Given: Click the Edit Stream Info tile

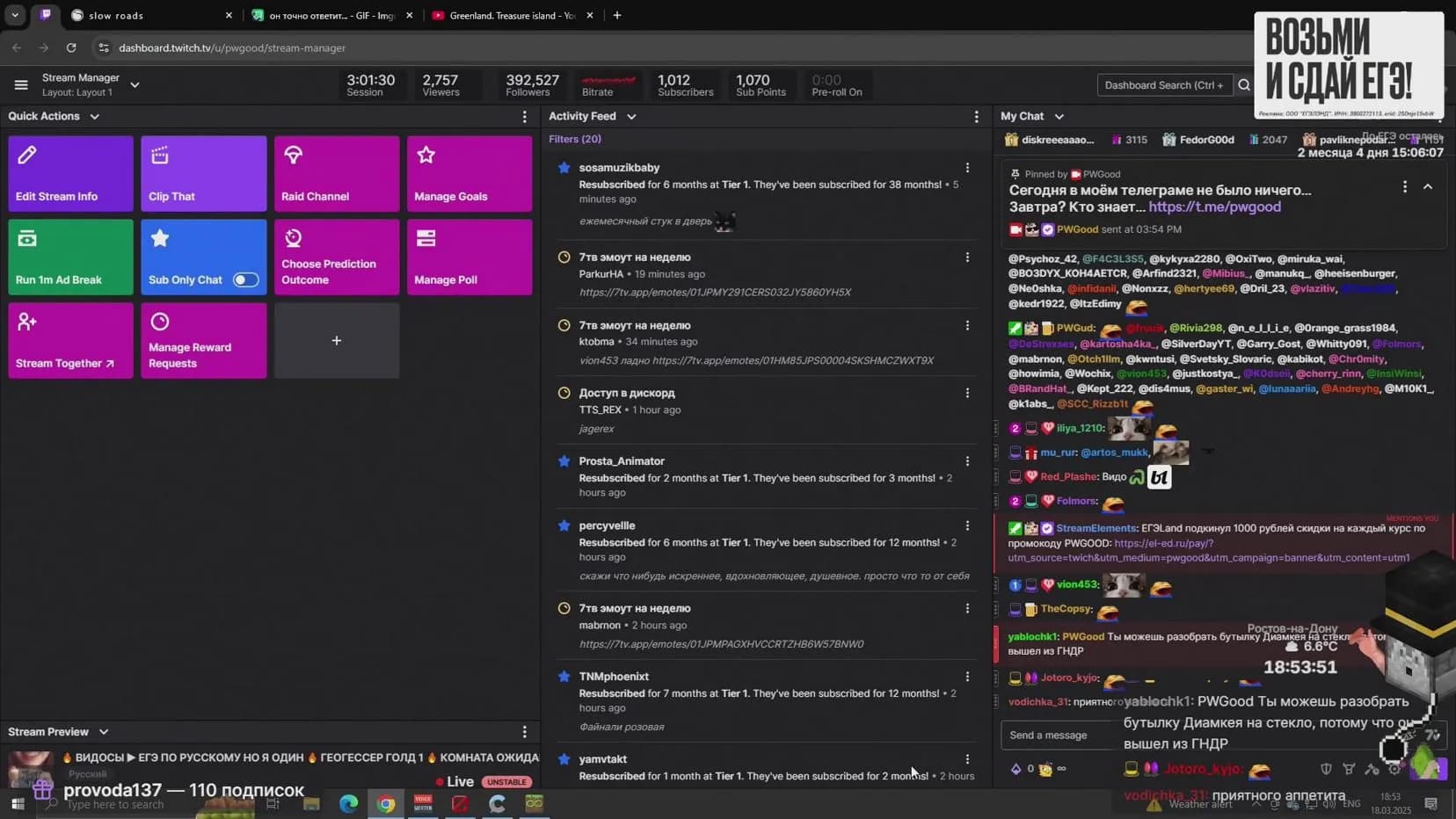Looking at the screenshot, I should 70,173.
